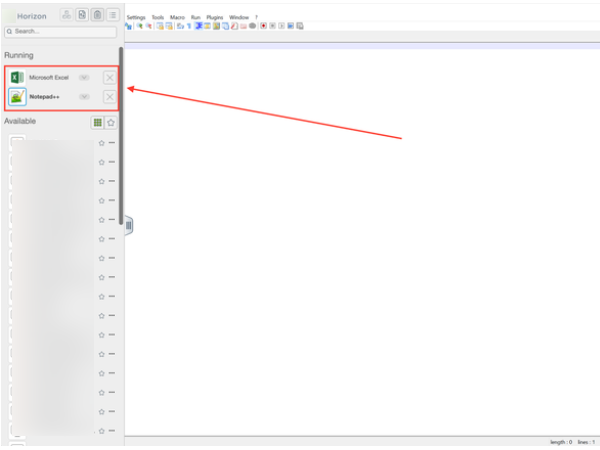Expand the Notepad++ session dropdown

click(85, 97)
